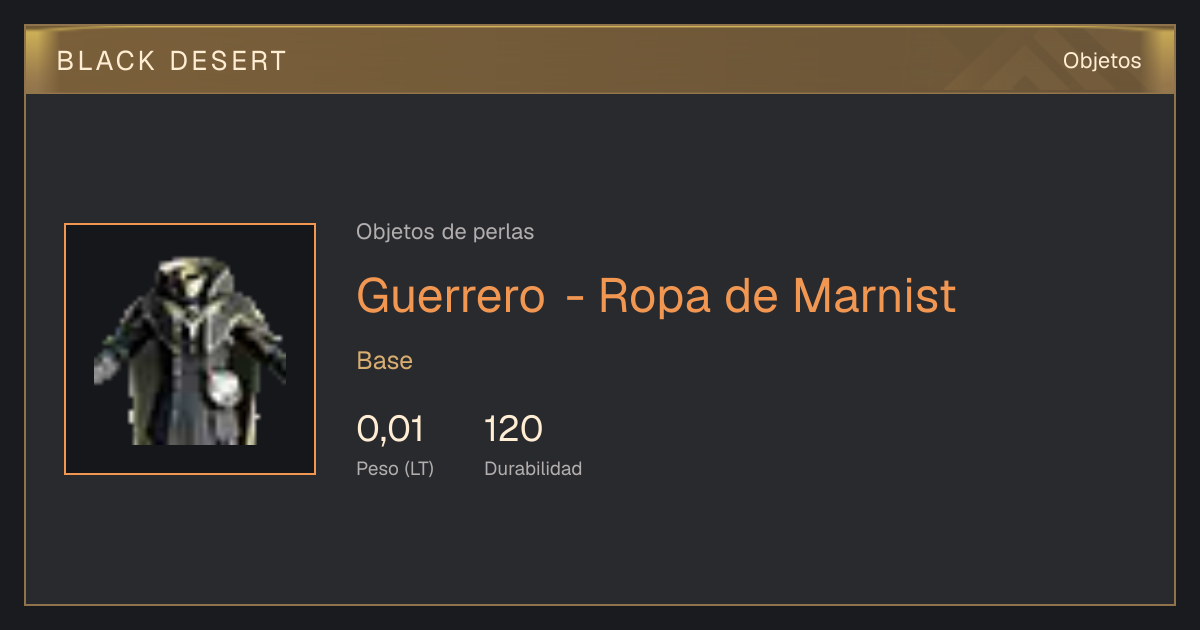Click the BLACK DESERT logo text
Screen dimensions: 1200x630
172,61
